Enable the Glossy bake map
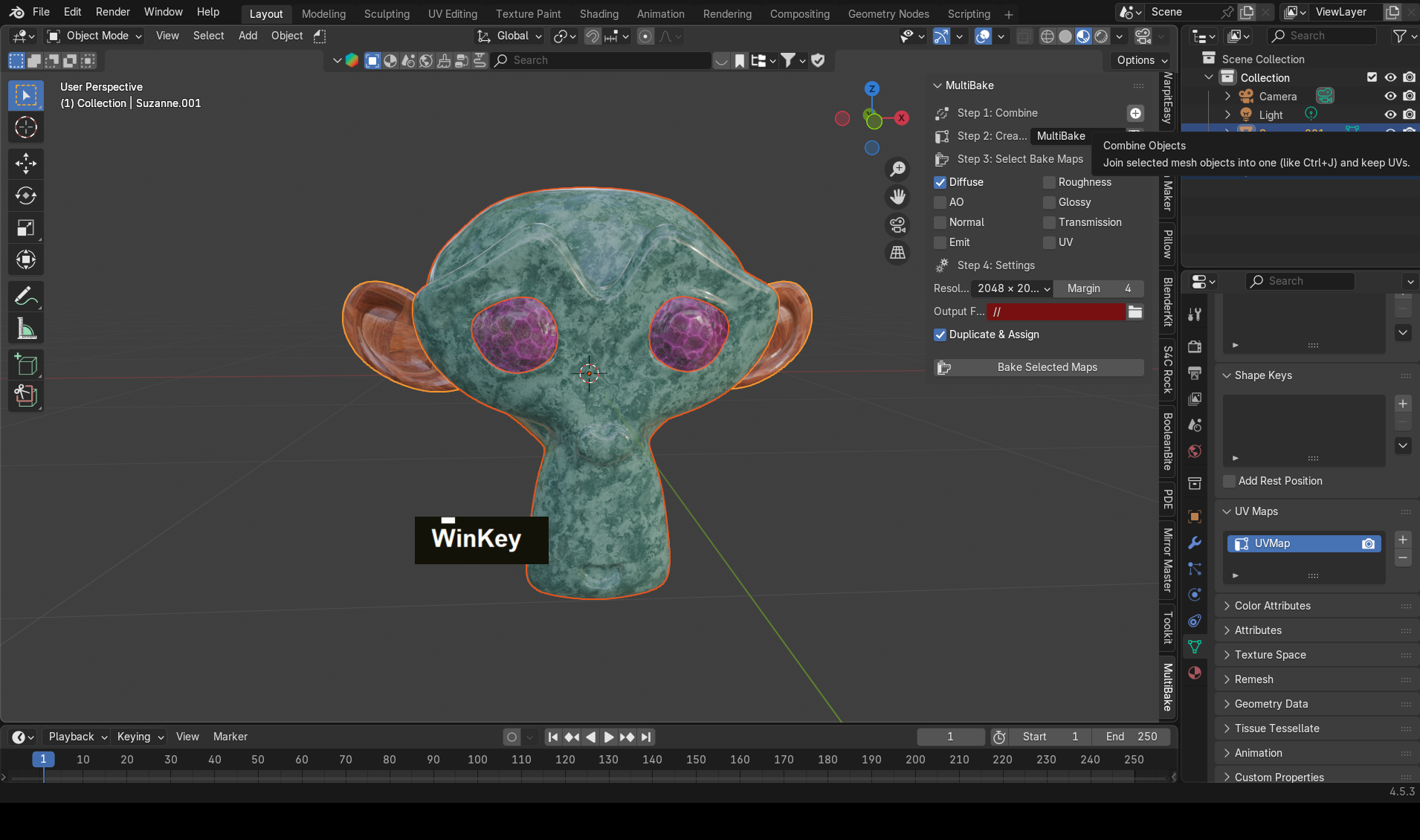 point(1050,202)
